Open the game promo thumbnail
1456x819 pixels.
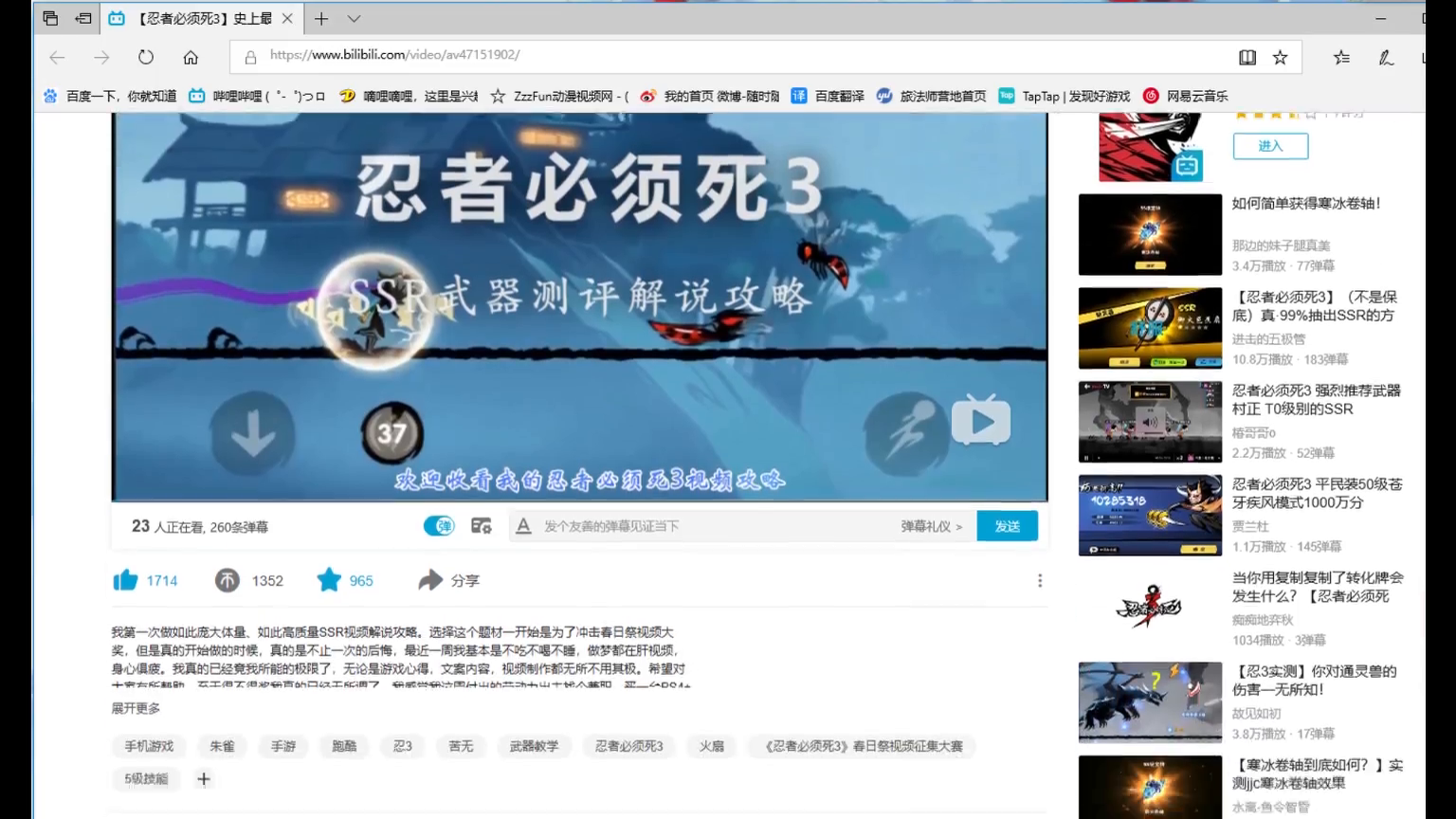tap(1150, 147)
